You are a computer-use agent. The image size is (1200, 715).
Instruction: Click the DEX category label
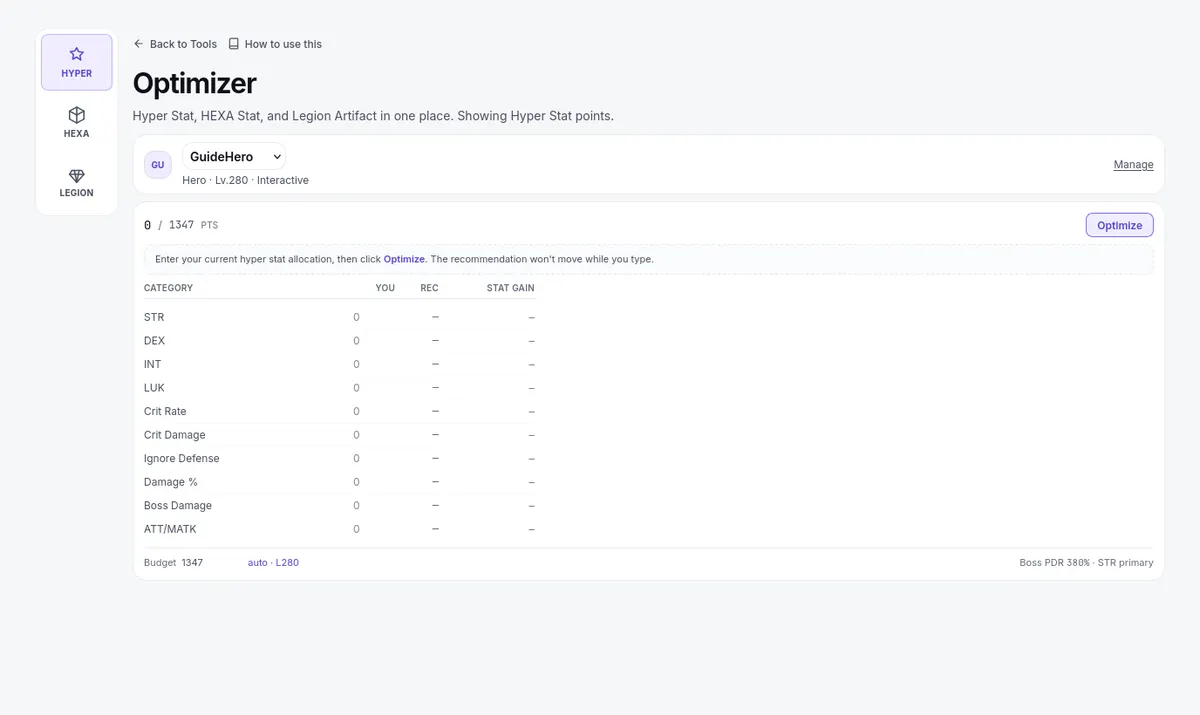point(154,341)
